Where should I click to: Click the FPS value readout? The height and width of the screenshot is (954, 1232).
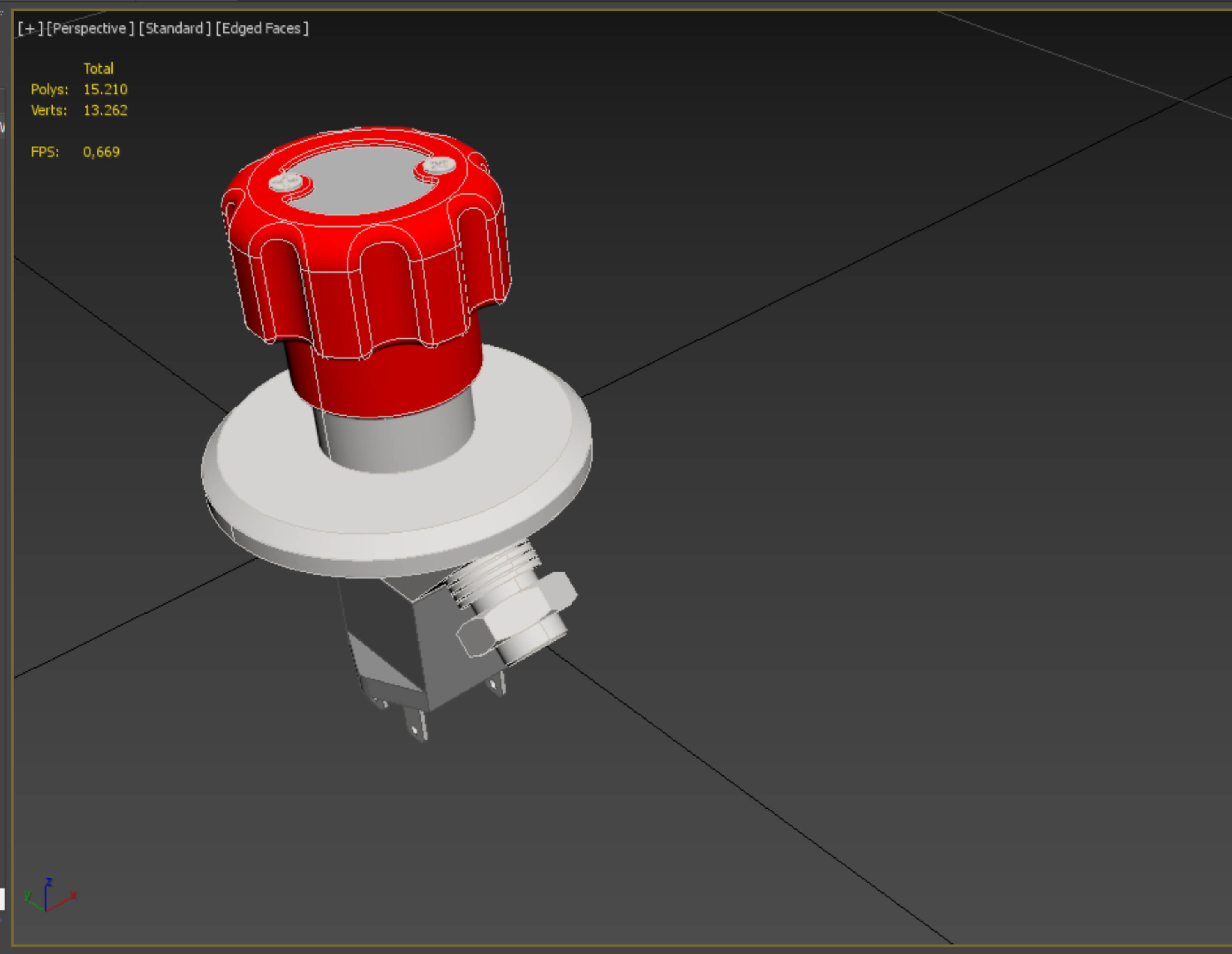[x=101, y=152]
